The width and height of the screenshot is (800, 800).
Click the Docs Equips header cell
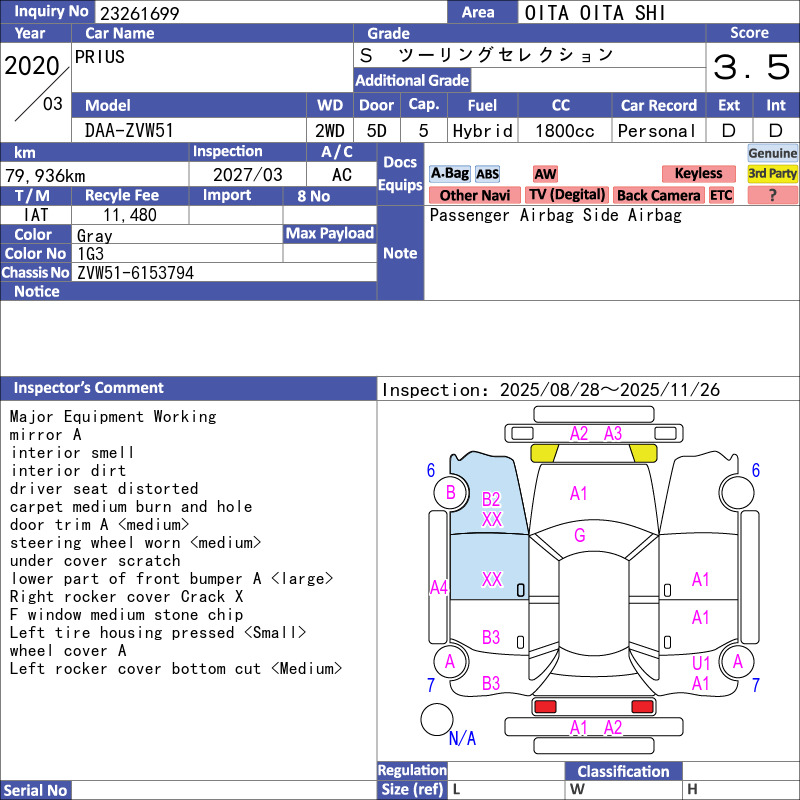(x=400, y=174)
